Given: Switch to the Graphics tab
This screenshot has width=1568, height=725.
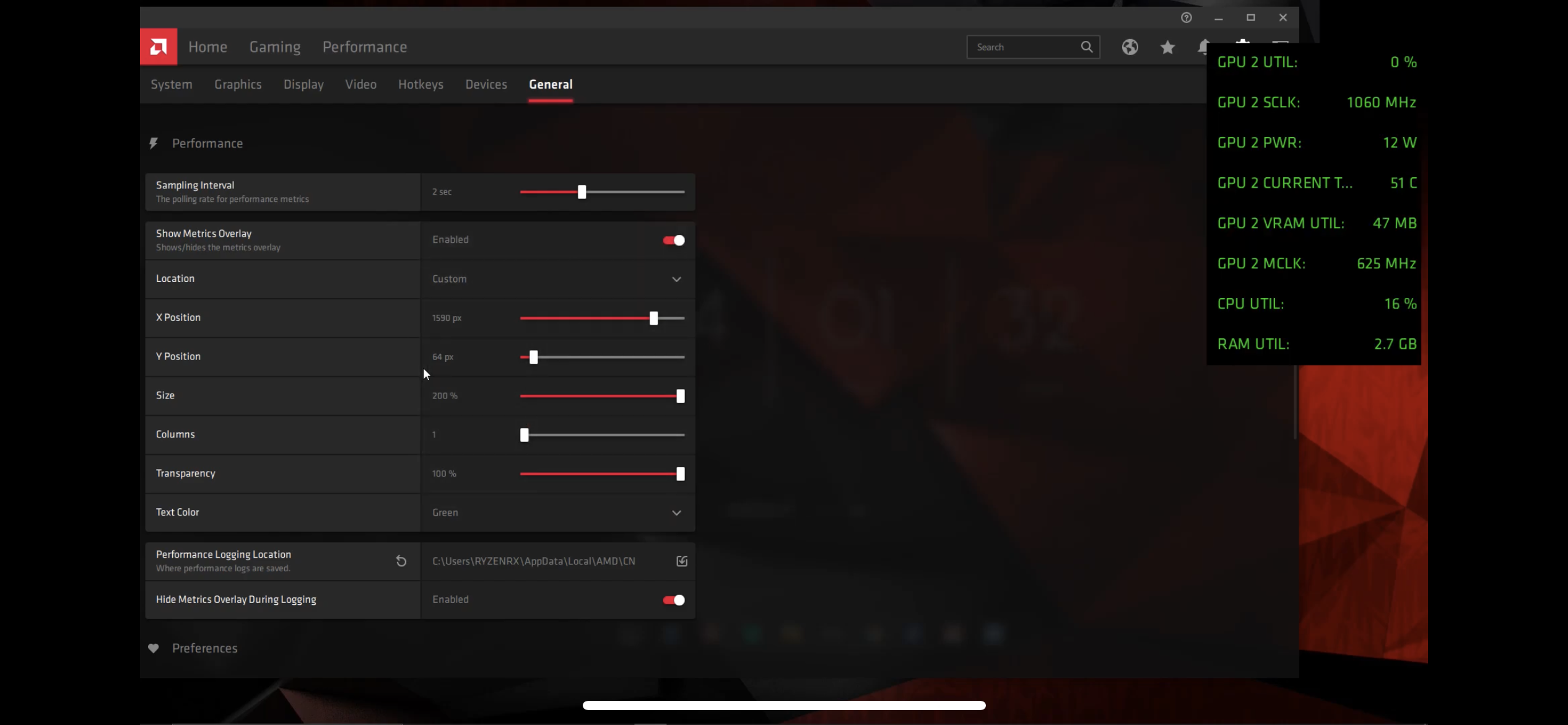Looking at the screenshot, I should pos(238,84).
